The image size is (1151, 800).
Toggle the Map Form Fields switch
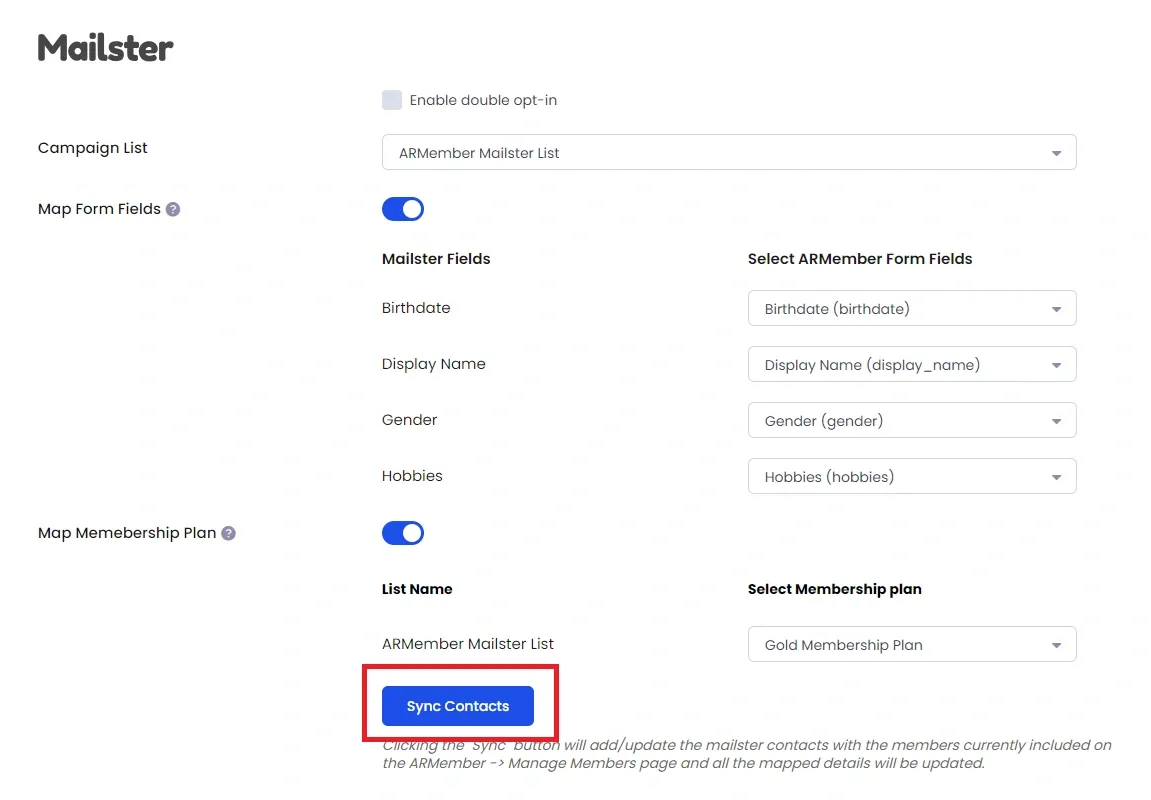pyautogui.click(x=402, y=209)
